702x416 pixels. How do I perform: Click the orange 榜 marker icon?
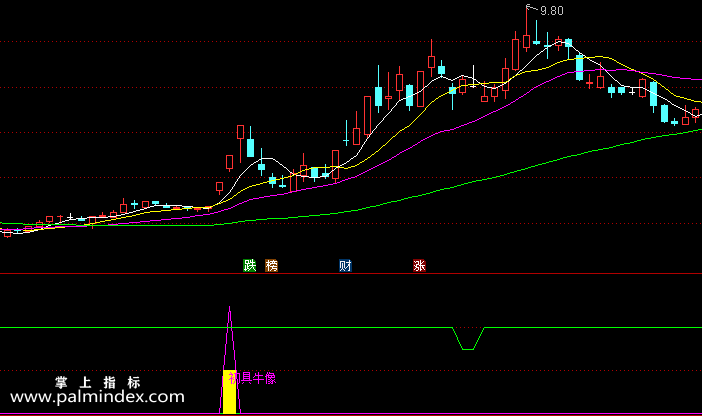click(271, 266)
